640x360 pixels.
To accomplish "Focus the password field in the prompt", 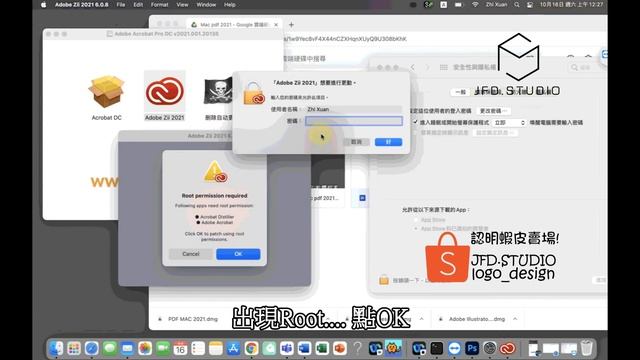I will [x=354, y=121].
